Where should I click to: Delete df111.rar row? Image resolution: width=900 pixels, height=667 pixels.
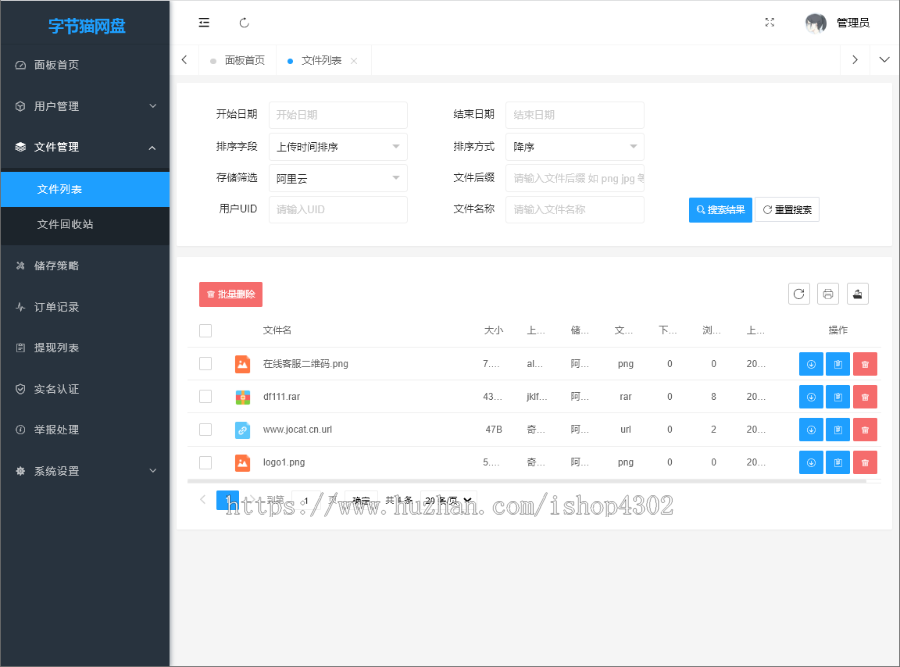coord(865,397)
